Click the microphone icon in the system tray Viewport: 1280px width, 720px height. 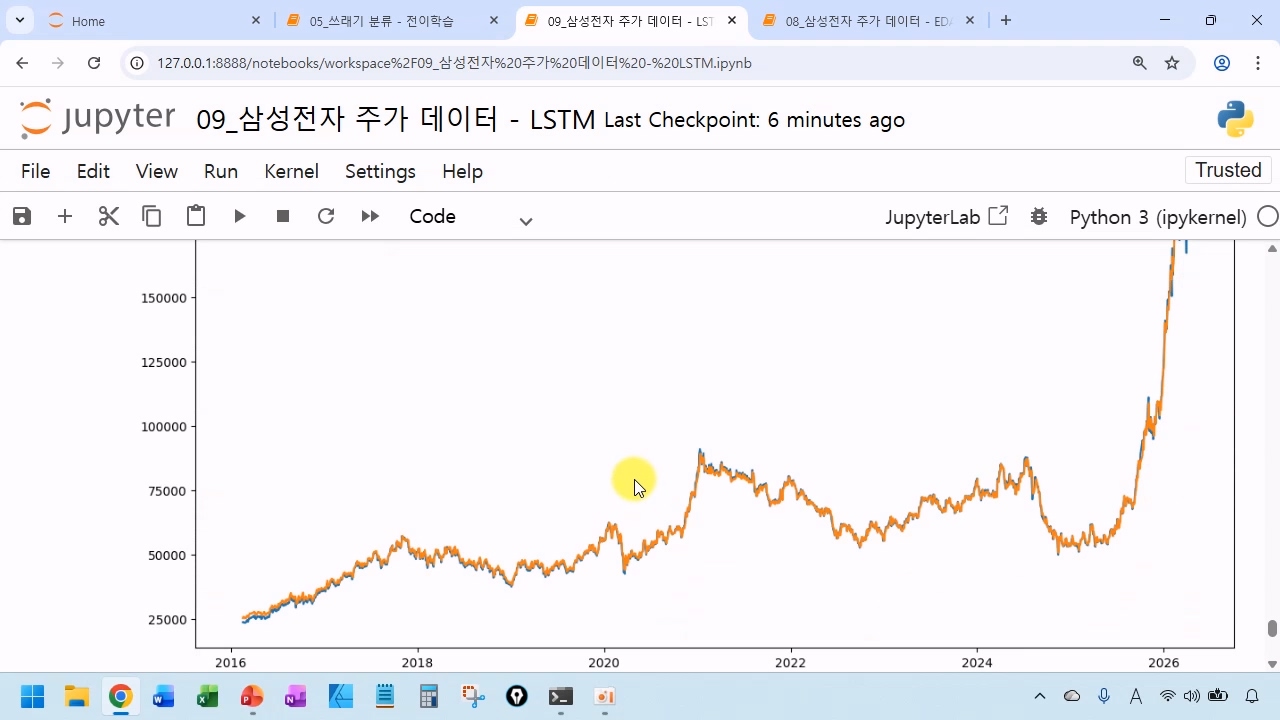(x=1104, y=696)
